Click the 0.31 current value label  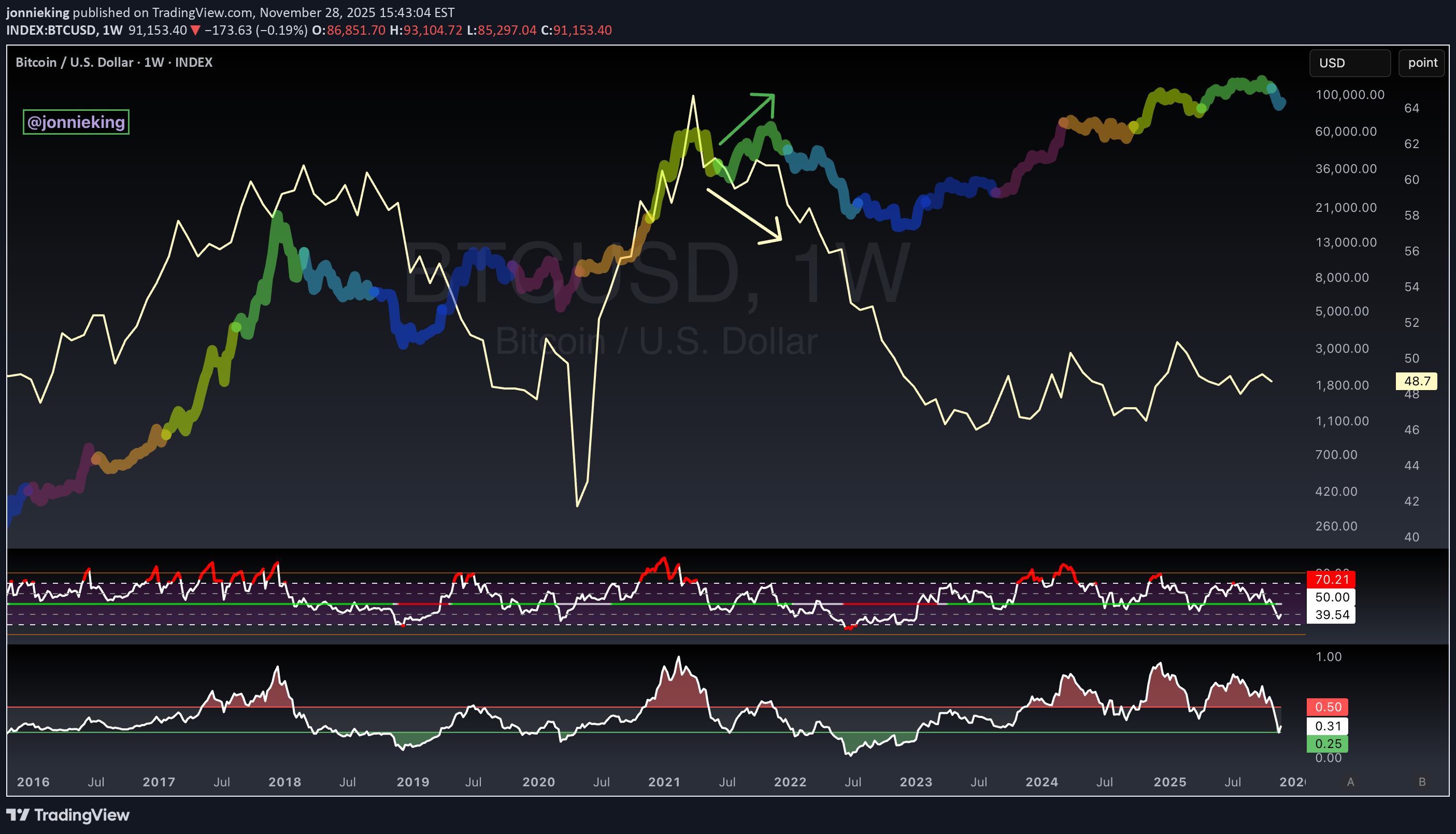coord(1327,726)
